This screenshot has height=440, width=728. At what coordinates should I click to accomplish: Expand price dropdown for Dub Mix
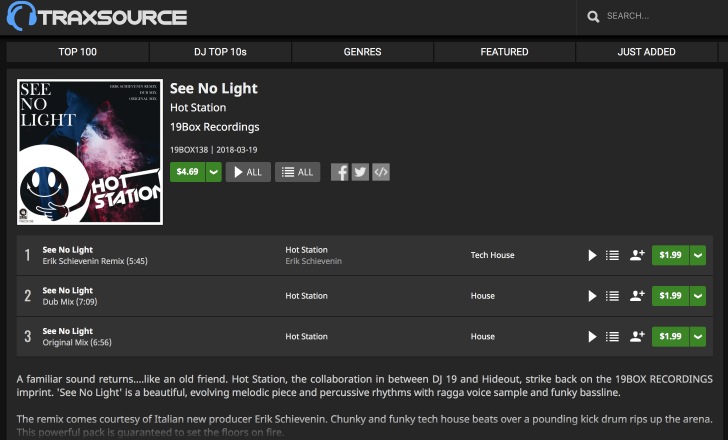pos(698,296)
